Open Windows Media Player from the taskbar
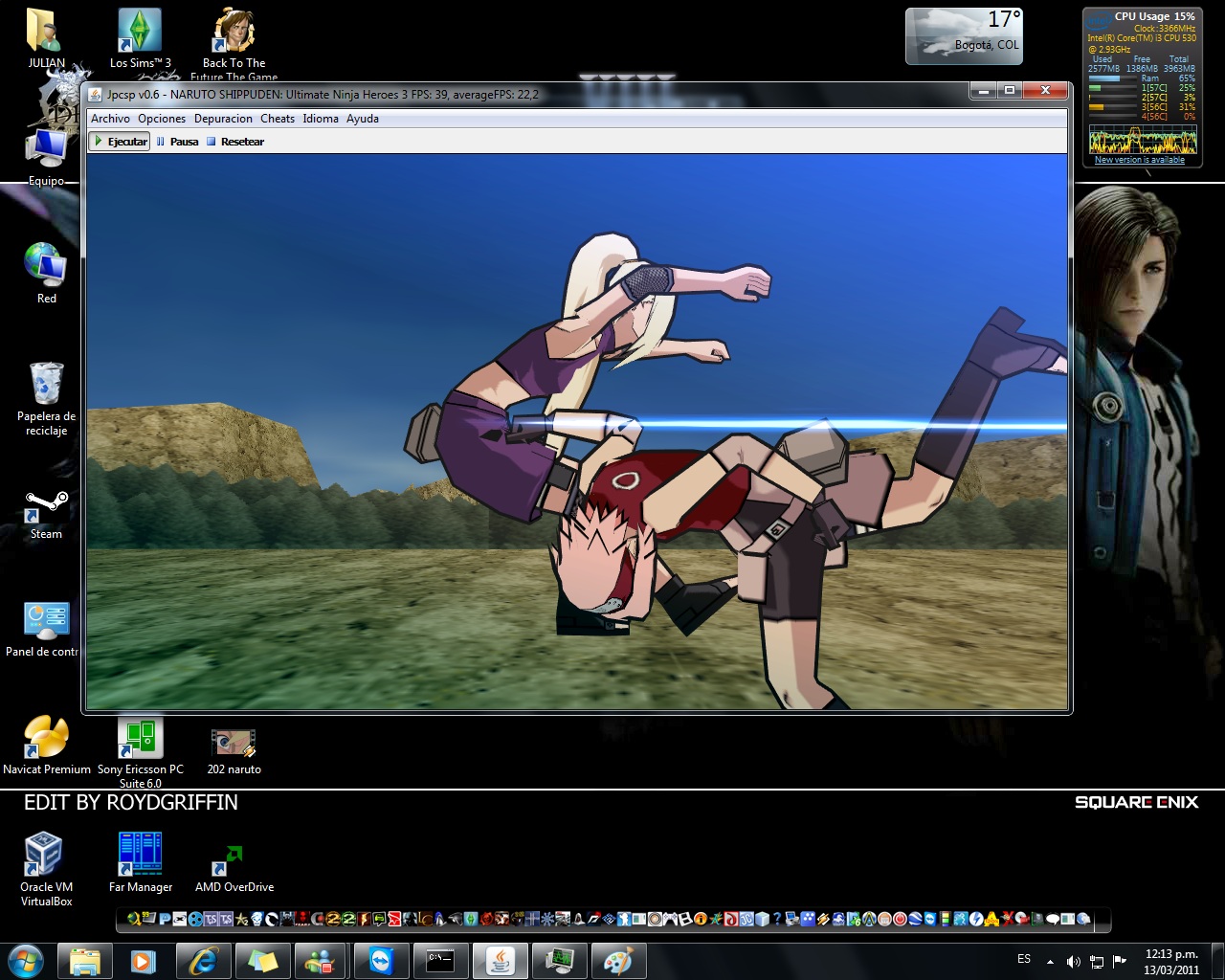The width and height of the screenshot is (1225, 980). click(x=145, y=960)
